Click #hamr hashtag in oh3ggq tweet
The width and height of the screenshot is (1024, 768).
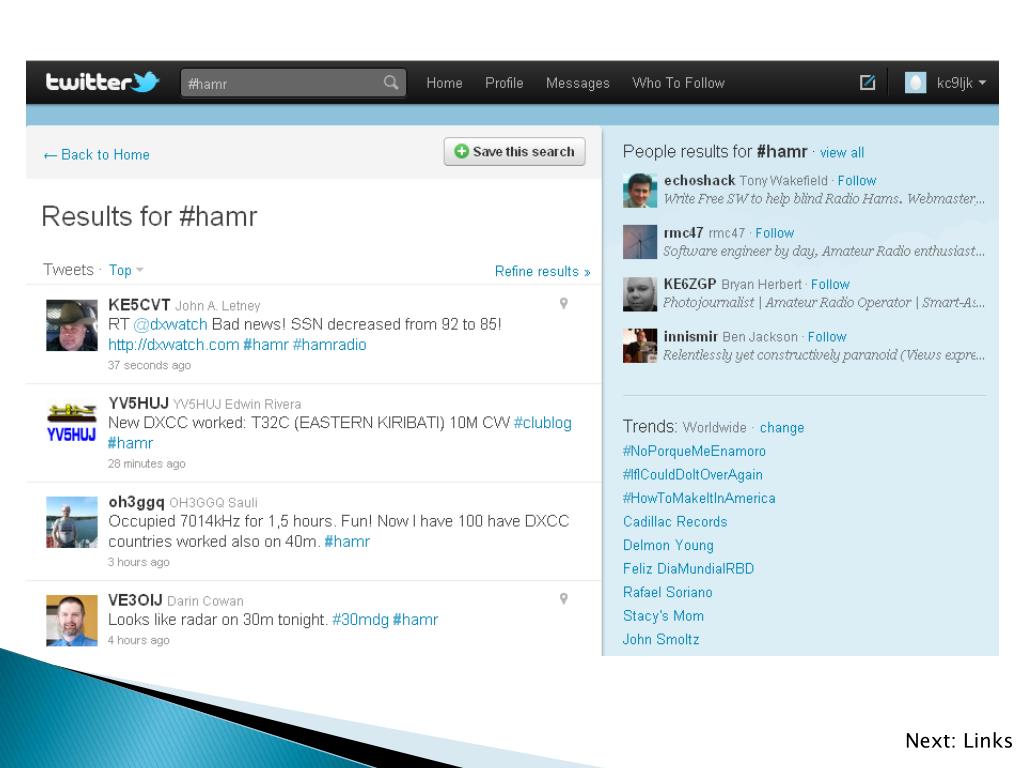pos(347,541)
